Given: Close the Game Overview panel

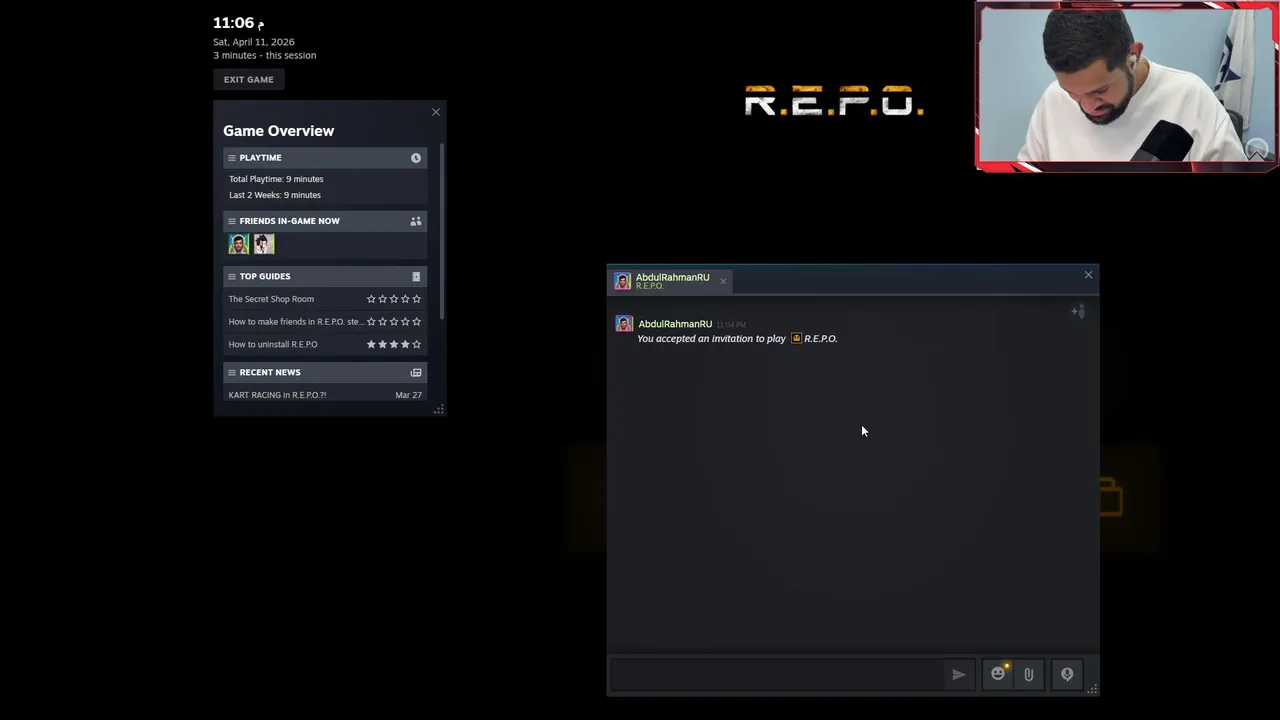Looking at the screenshot, I should coord(436,112).
